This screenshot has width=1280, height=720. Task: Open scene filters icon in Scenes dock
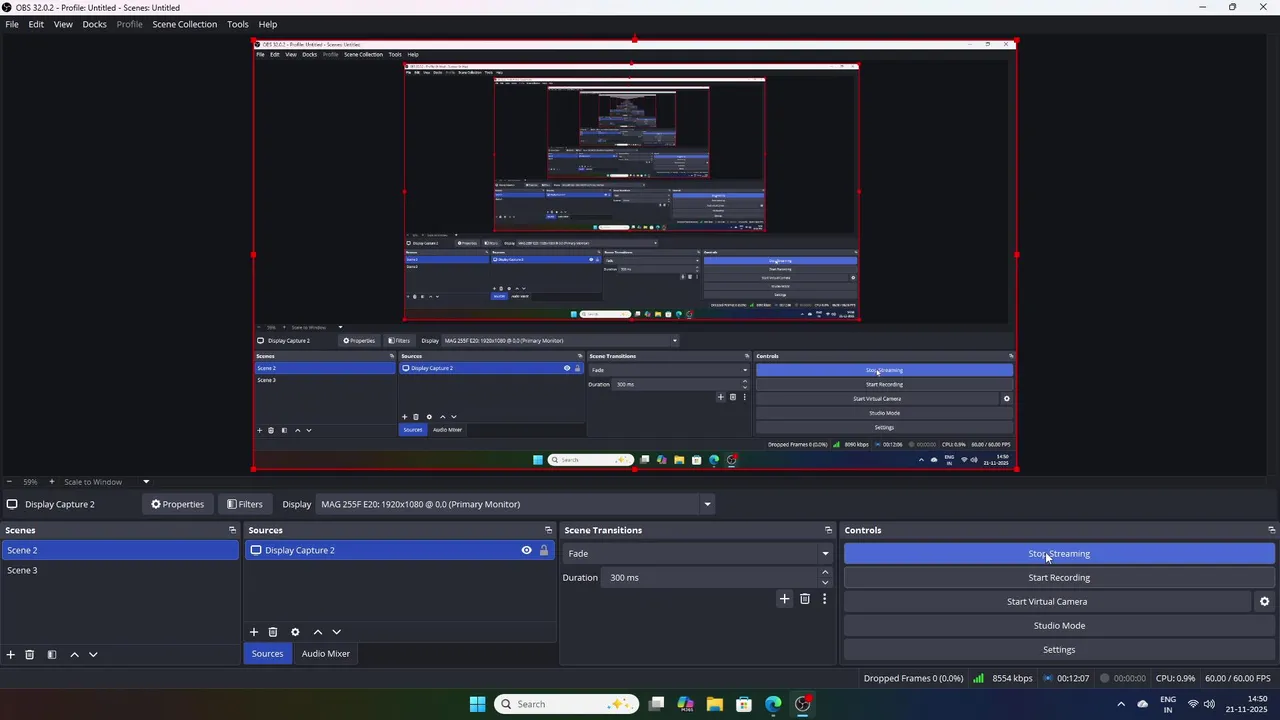point(52,655)
